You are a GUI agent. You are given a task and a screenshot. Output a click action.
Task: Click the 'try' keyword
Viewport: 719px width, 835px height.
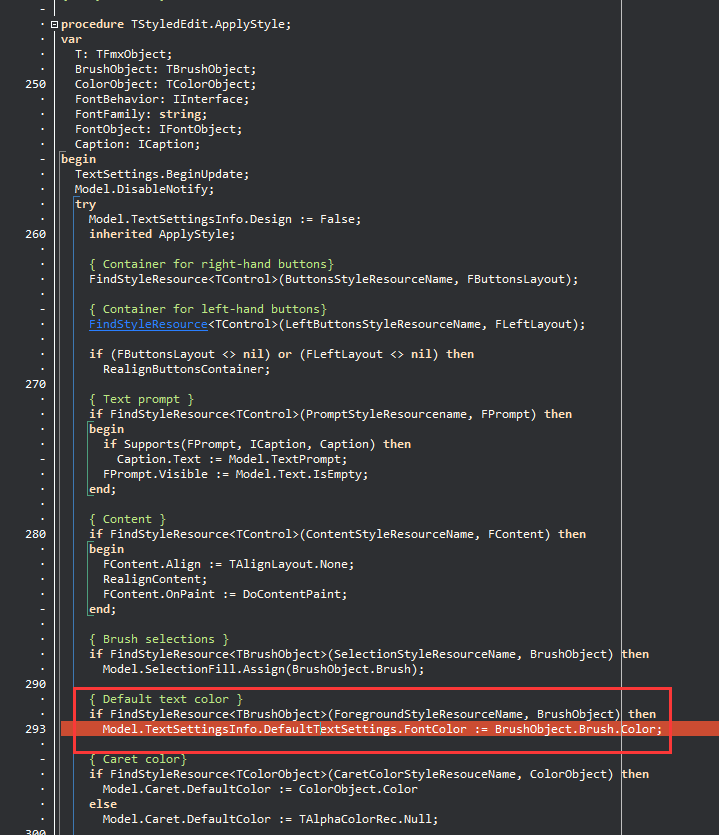pyautogui.click(x=86, y=204)
